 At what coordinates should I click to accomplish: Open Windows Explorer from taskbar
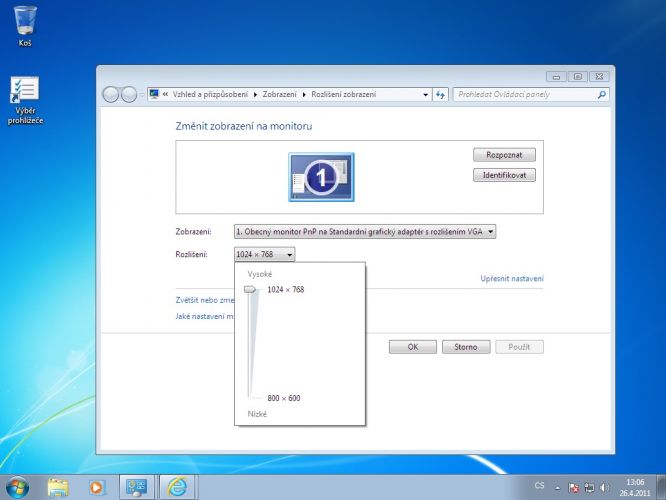(58, 487)
